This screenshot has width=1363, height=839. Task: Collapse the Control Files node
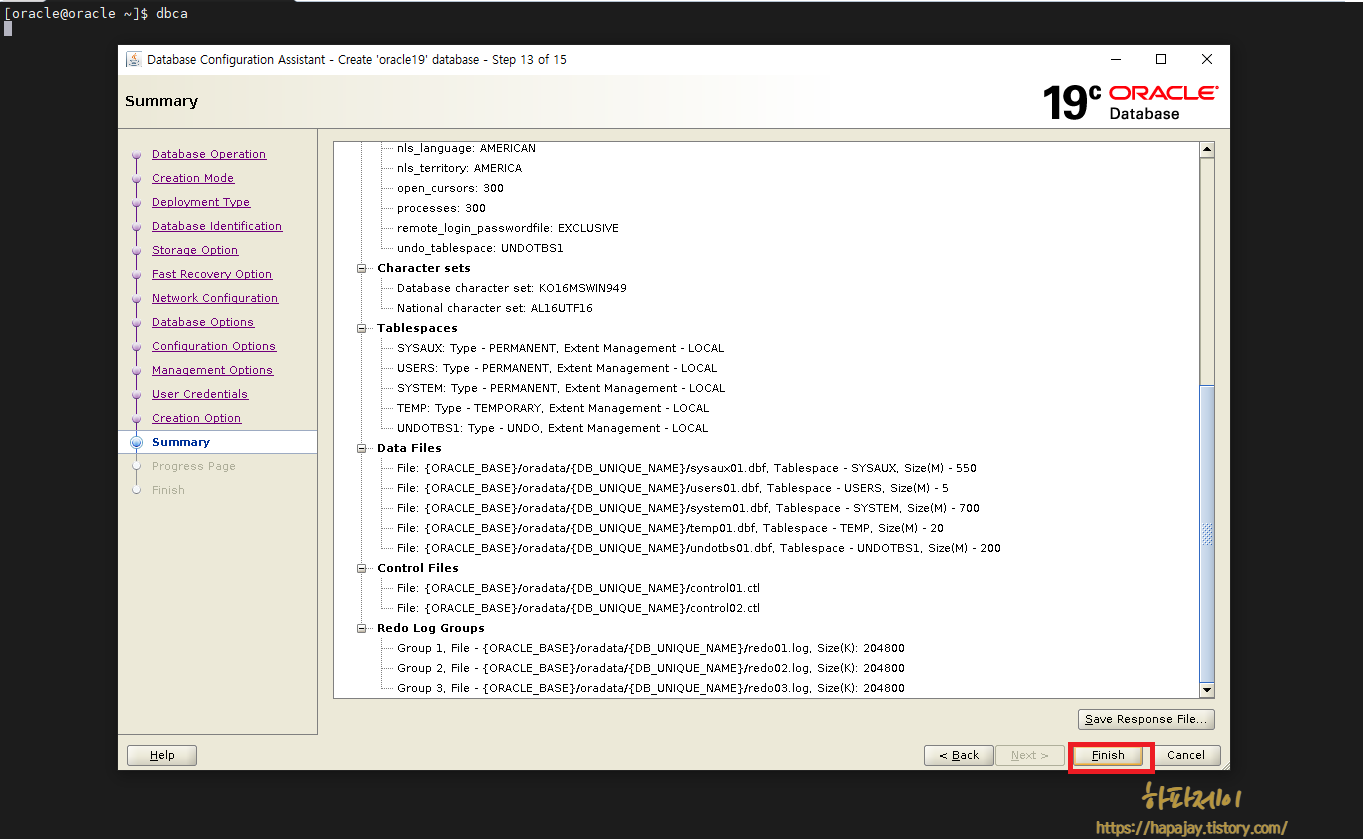pyautogui.click(x=362, y=568)
